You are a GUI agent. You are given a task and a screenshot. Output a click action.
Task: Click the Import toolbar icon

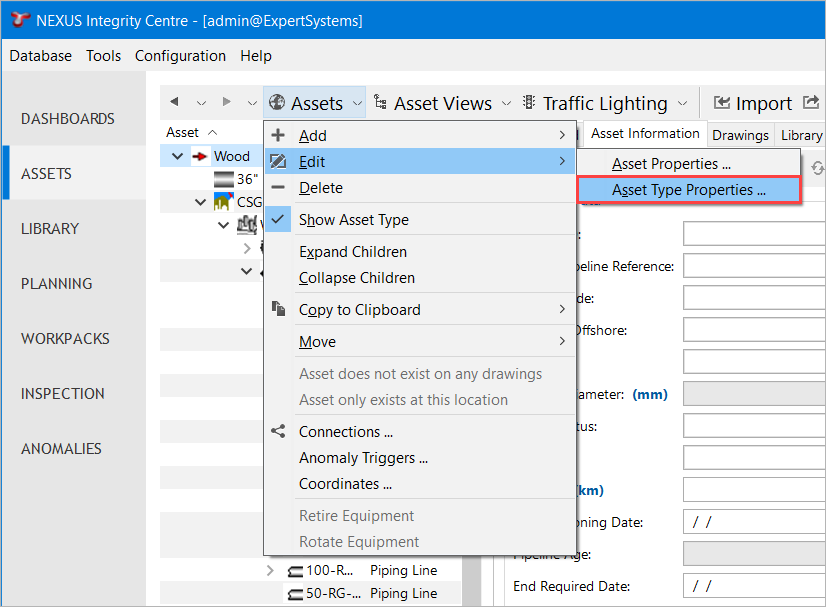click(721, 103)
